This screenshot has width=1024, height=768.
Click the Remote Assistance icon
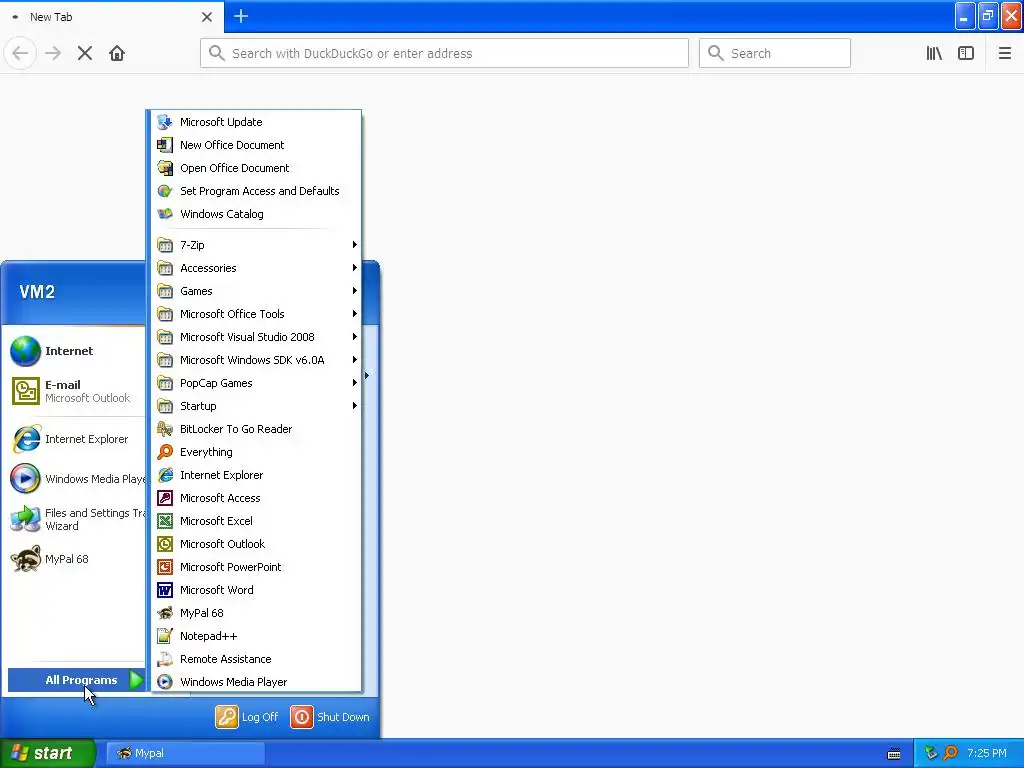(165, 659)
